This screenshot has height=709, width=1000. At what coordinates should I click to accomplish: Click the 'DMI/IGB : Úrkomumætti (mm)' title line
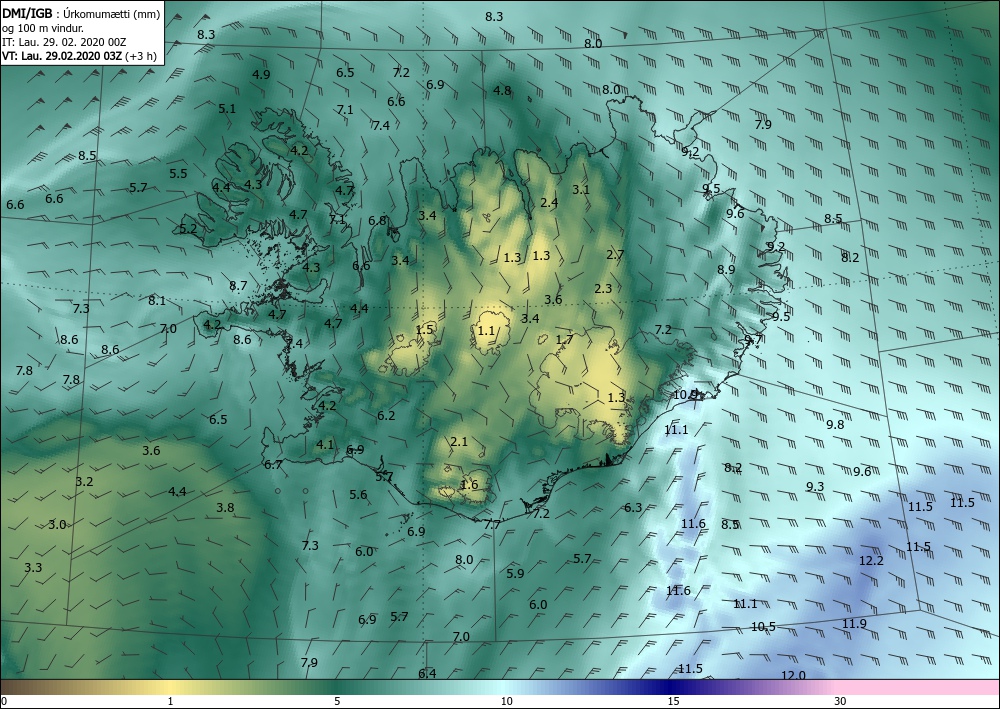pyautogui.click(x=81, y=14)
